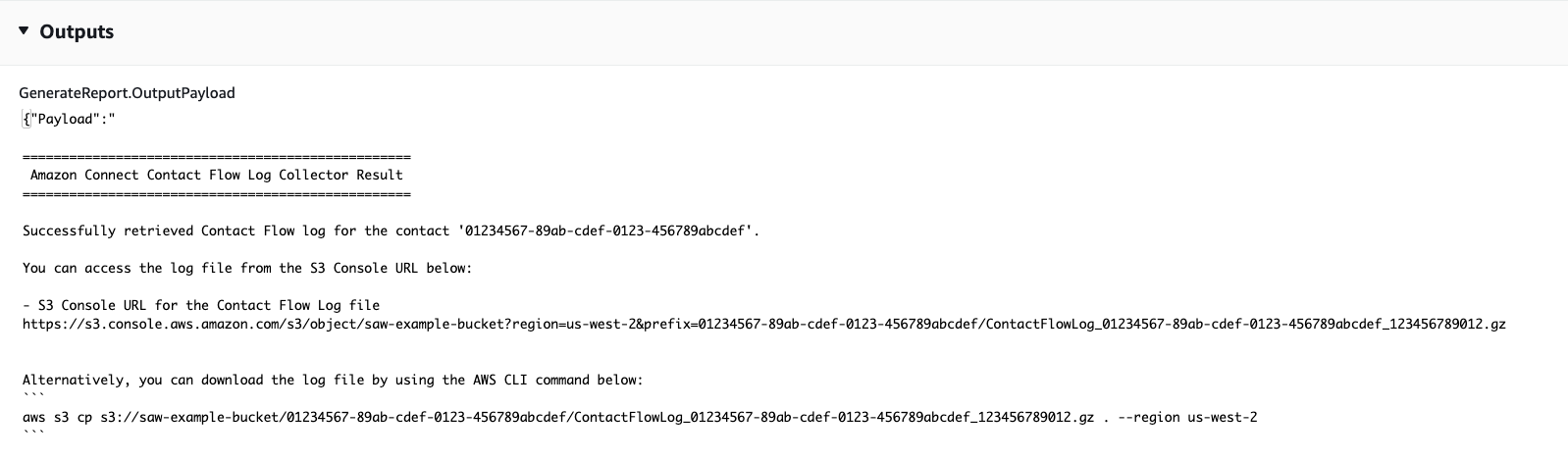This screenshot has width=1568, height=461.
Task: Click the 'You can access the log file' line
Action: (247, 269)
